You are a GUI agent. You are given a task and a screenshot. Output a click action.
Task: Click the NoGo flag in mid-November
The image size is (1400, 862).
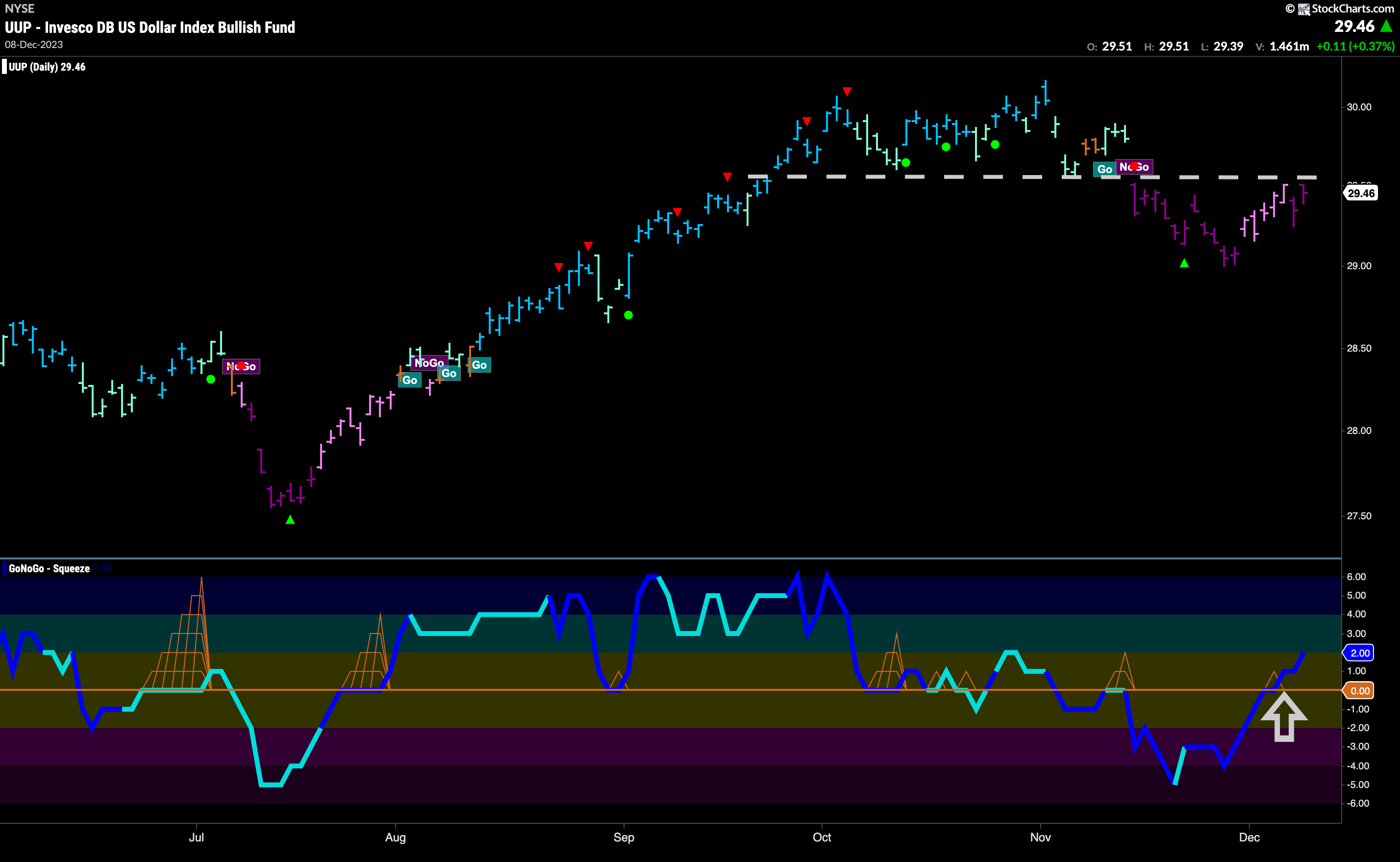pos(1134,167)
